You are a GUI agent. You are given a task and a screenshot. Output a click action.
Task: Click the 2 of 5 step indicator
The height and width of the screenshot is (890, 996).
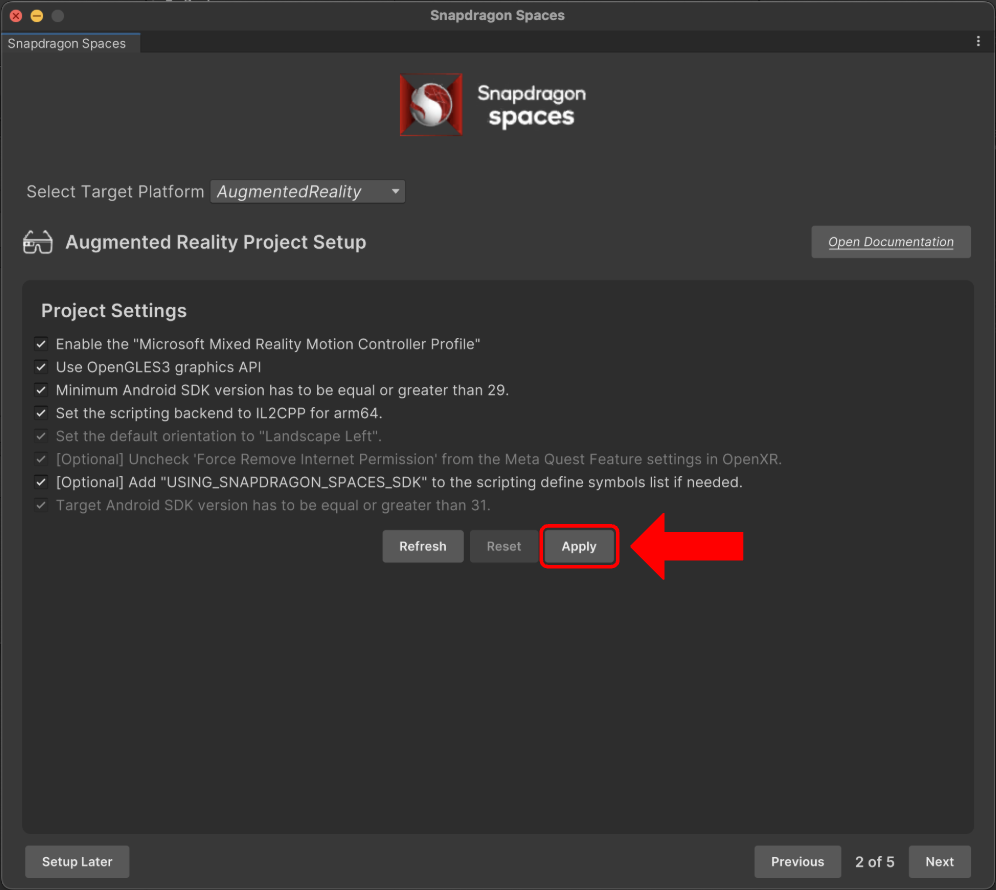tap(874, 861)
